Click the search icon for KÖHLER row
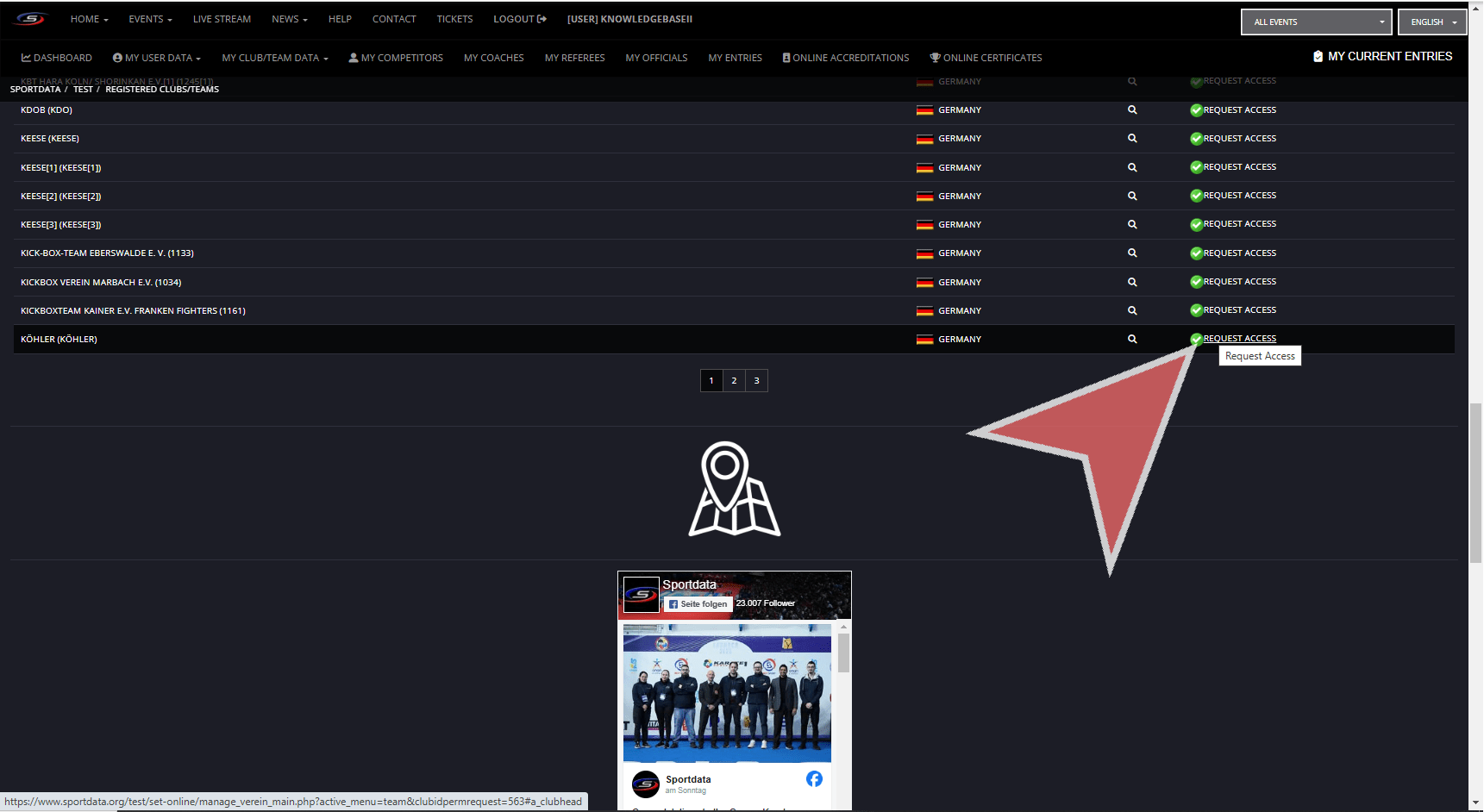The image size is (1484, 812). 1132,340
